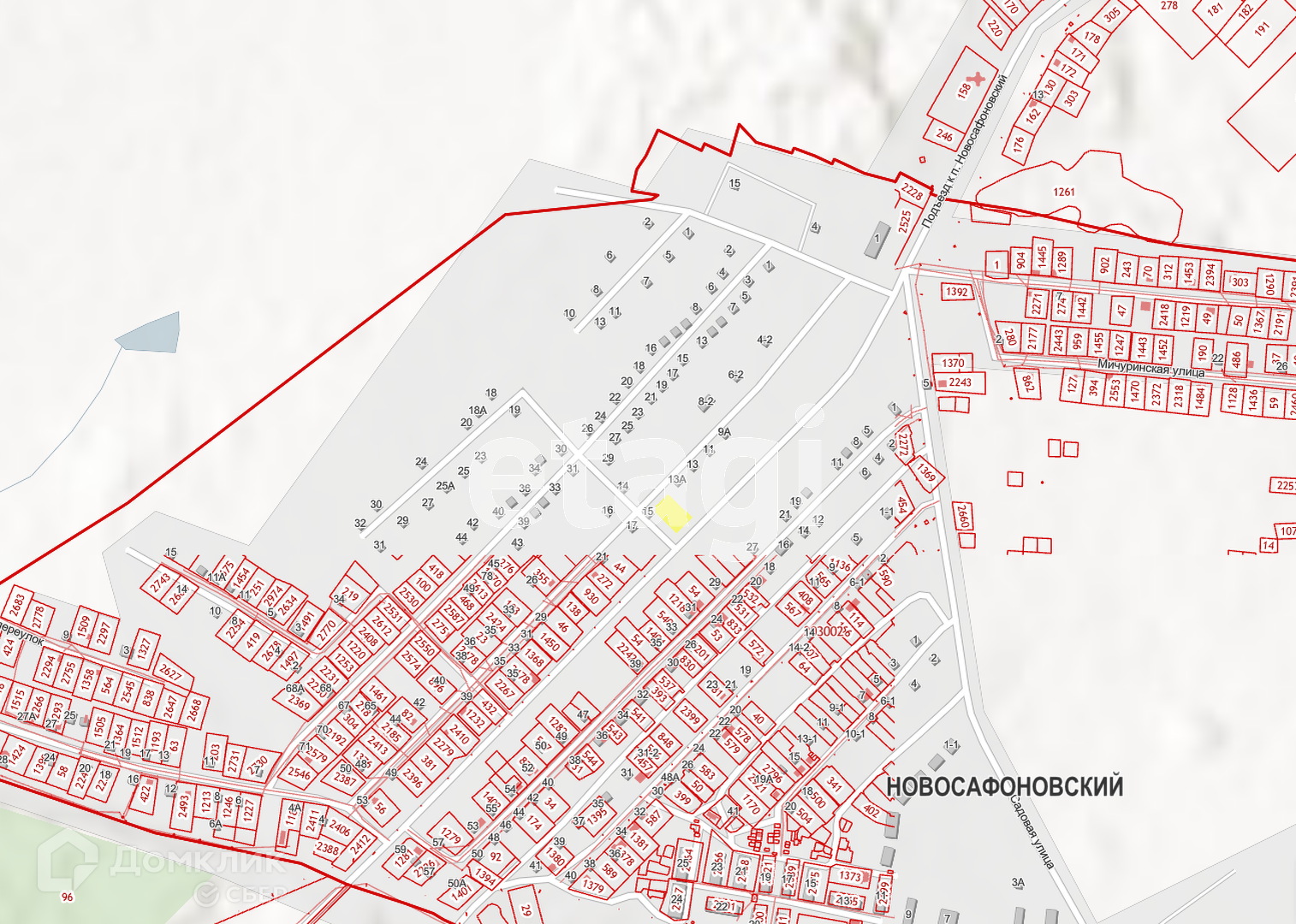Select parcel labeled 2683
This screenshot has height=924, width=1296.
[17, 606]
